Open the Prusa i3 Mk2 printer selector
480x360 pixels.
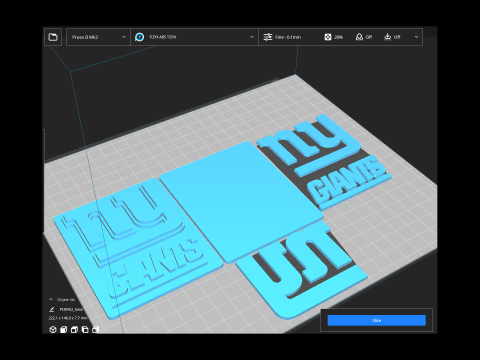98,37
